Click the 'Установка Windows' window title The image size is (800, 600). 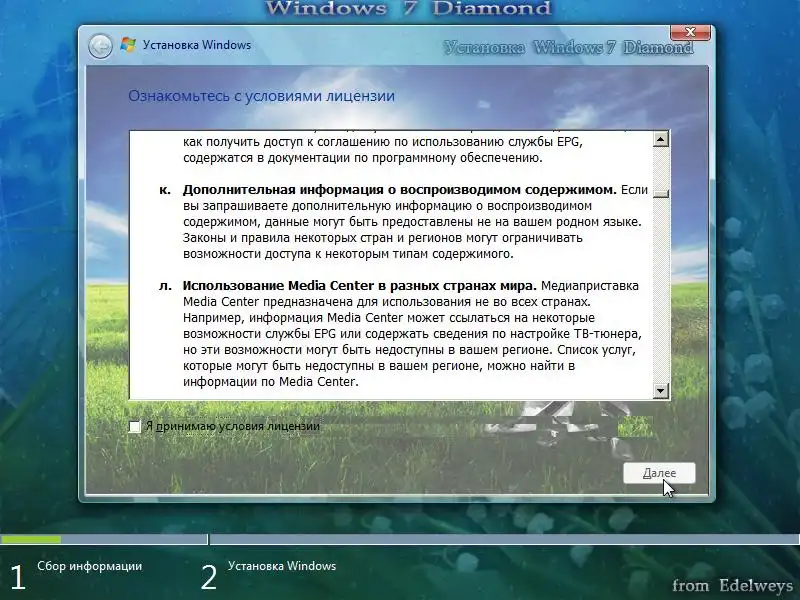197,45
